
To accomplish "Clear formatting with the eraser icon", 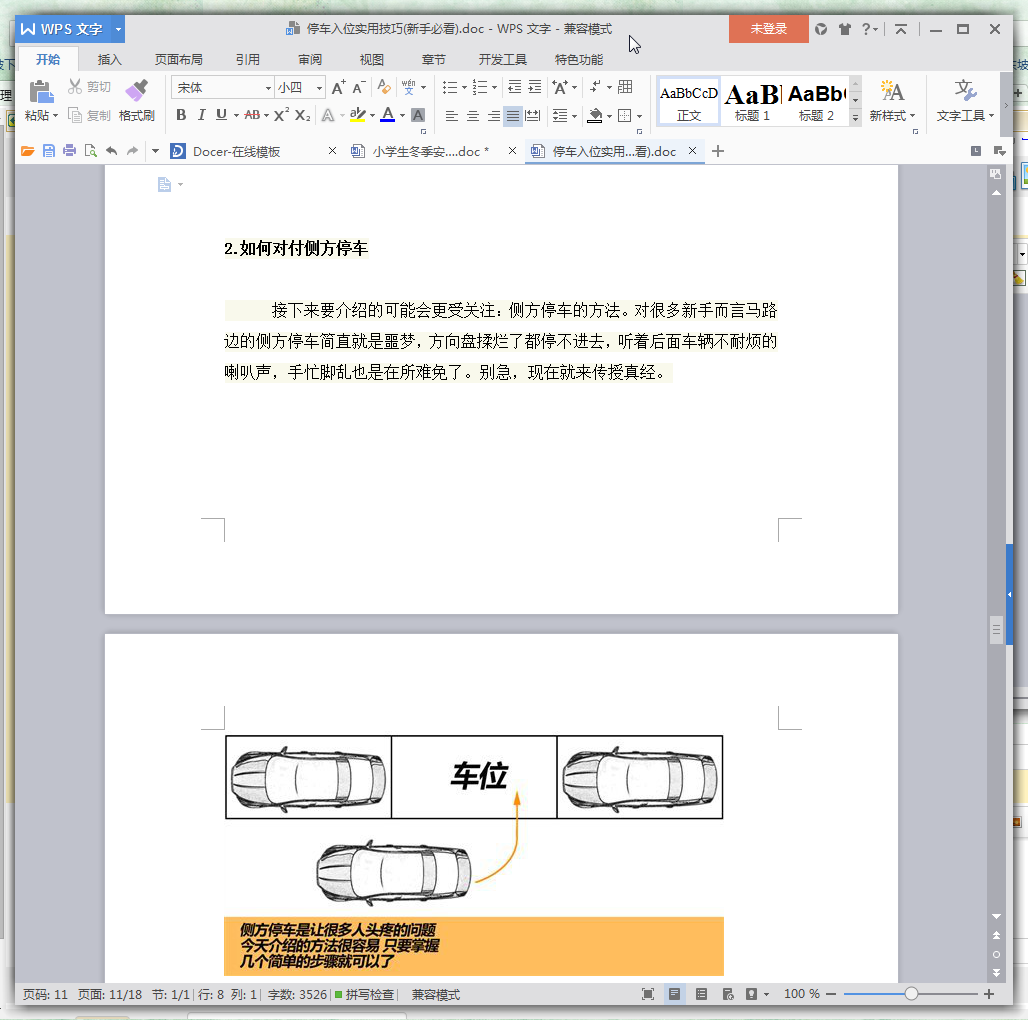I will [384, 87].
